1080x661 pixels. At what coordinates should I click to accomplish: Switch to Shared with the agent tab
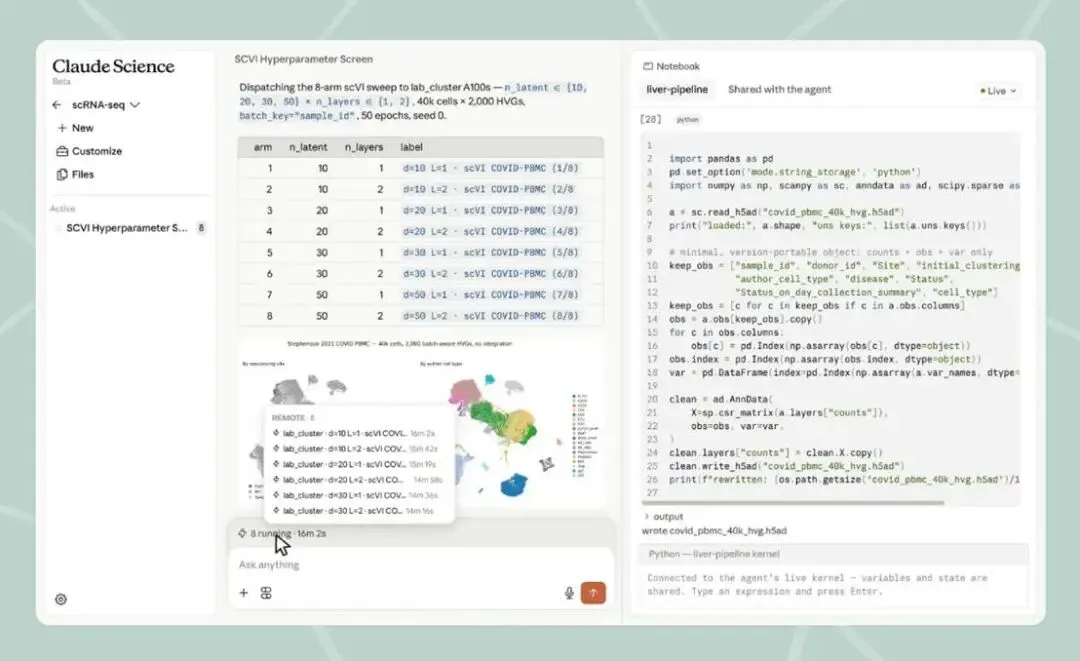[x=779, y=90]
